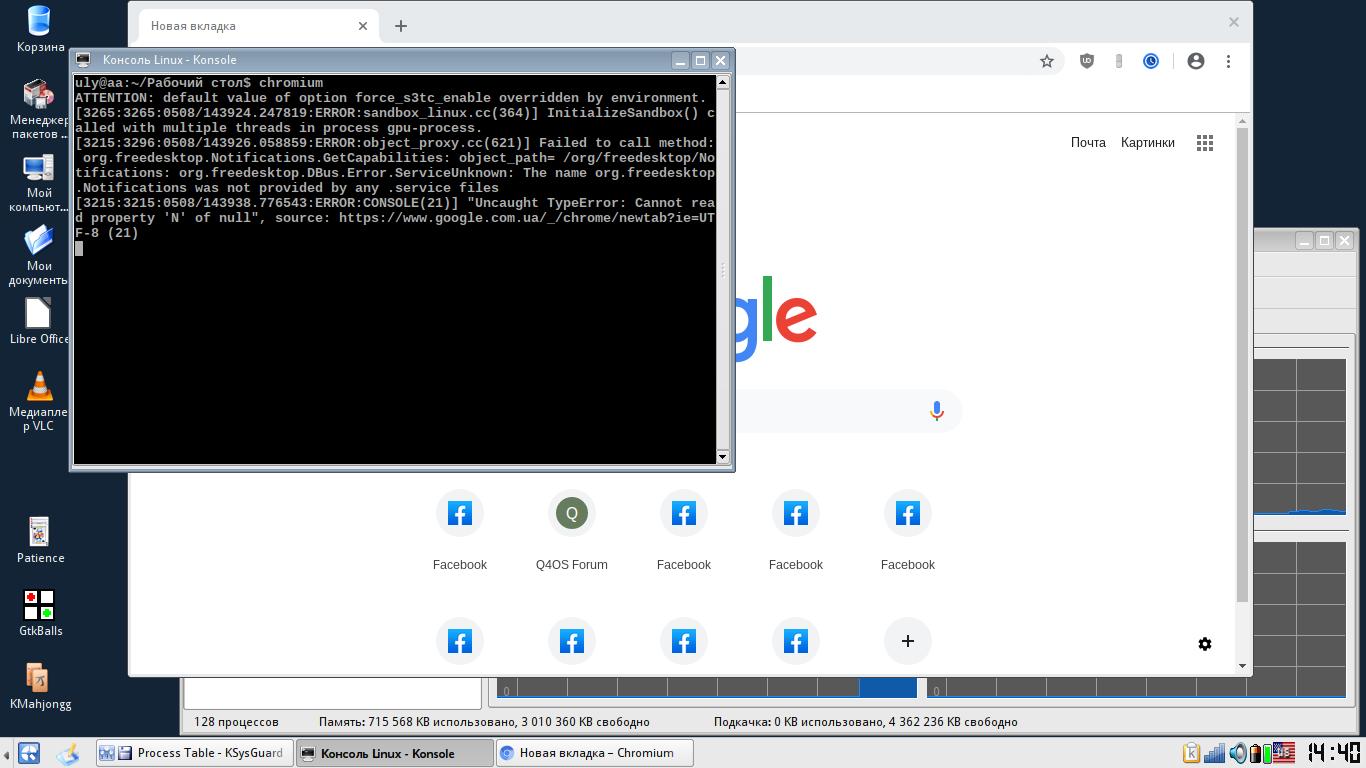Screen dimensions: 1366x768
Task: Maximize the KSysGuard window behind
Action: (1324, 240)
